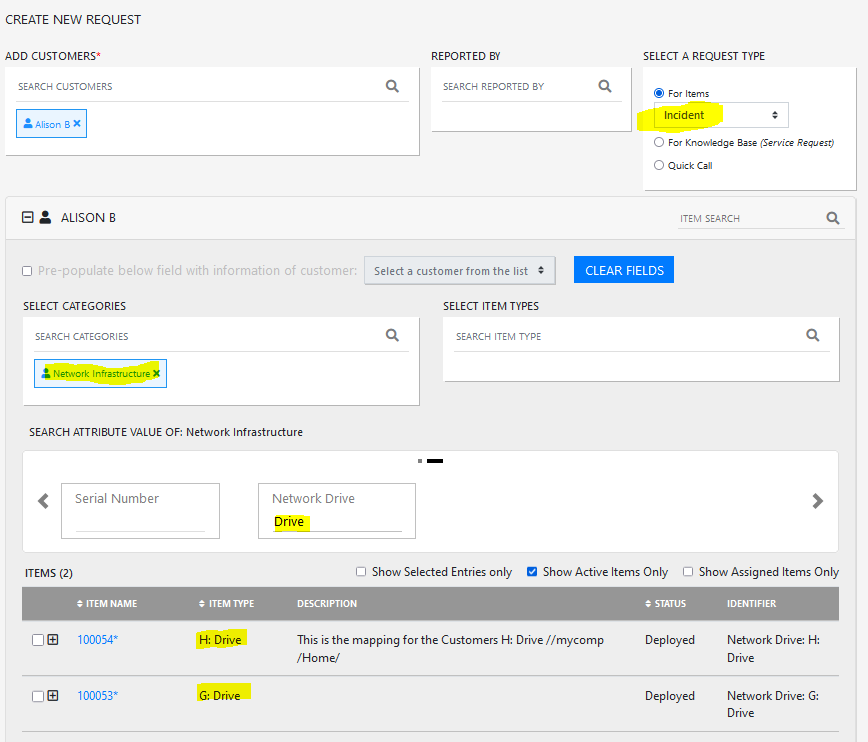
Task: Click the CLEAR FIELDS button
Action: click(x=624, y=270)
